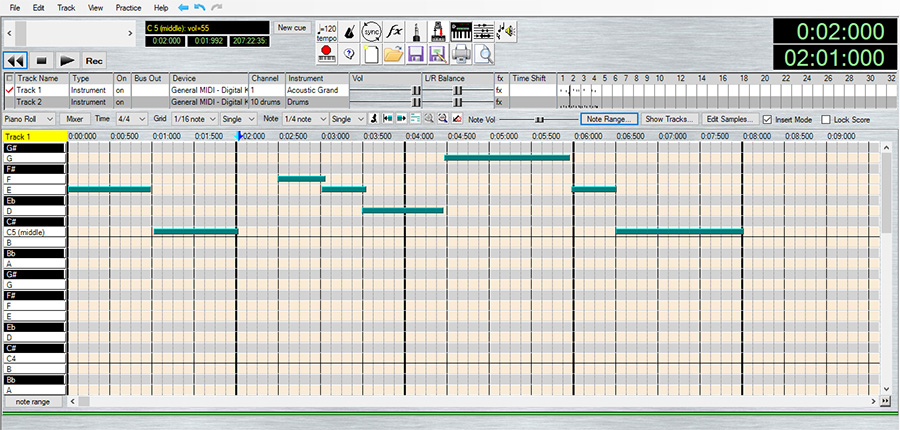This screenshot has height=430, width=900.
Task: Open the File menu
Action: tap(15, 8)
